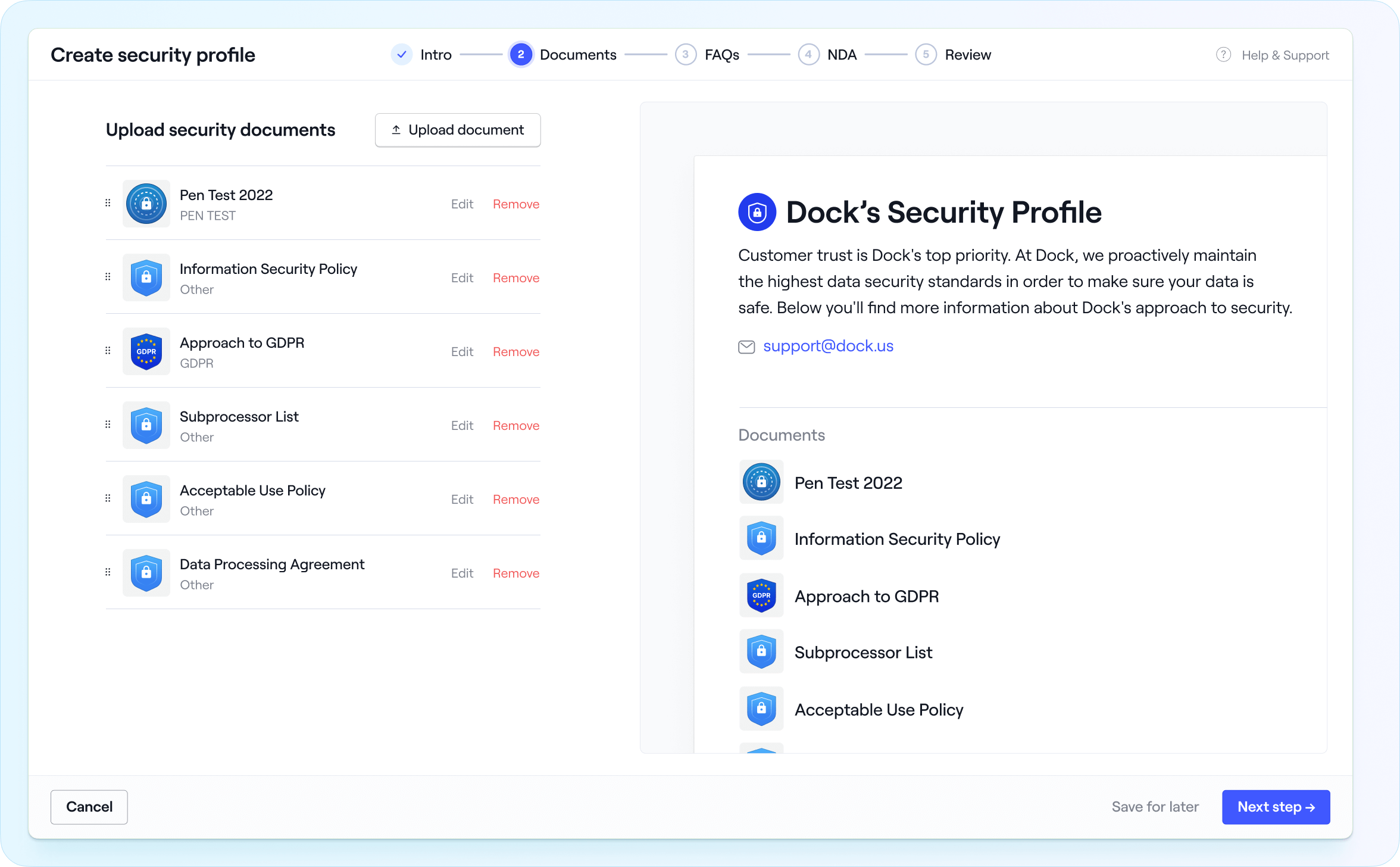This screenshot has width=1400, height=867.
Task: Click the Acceptable Use Policy shield icon
Action: tap(146, 499)
